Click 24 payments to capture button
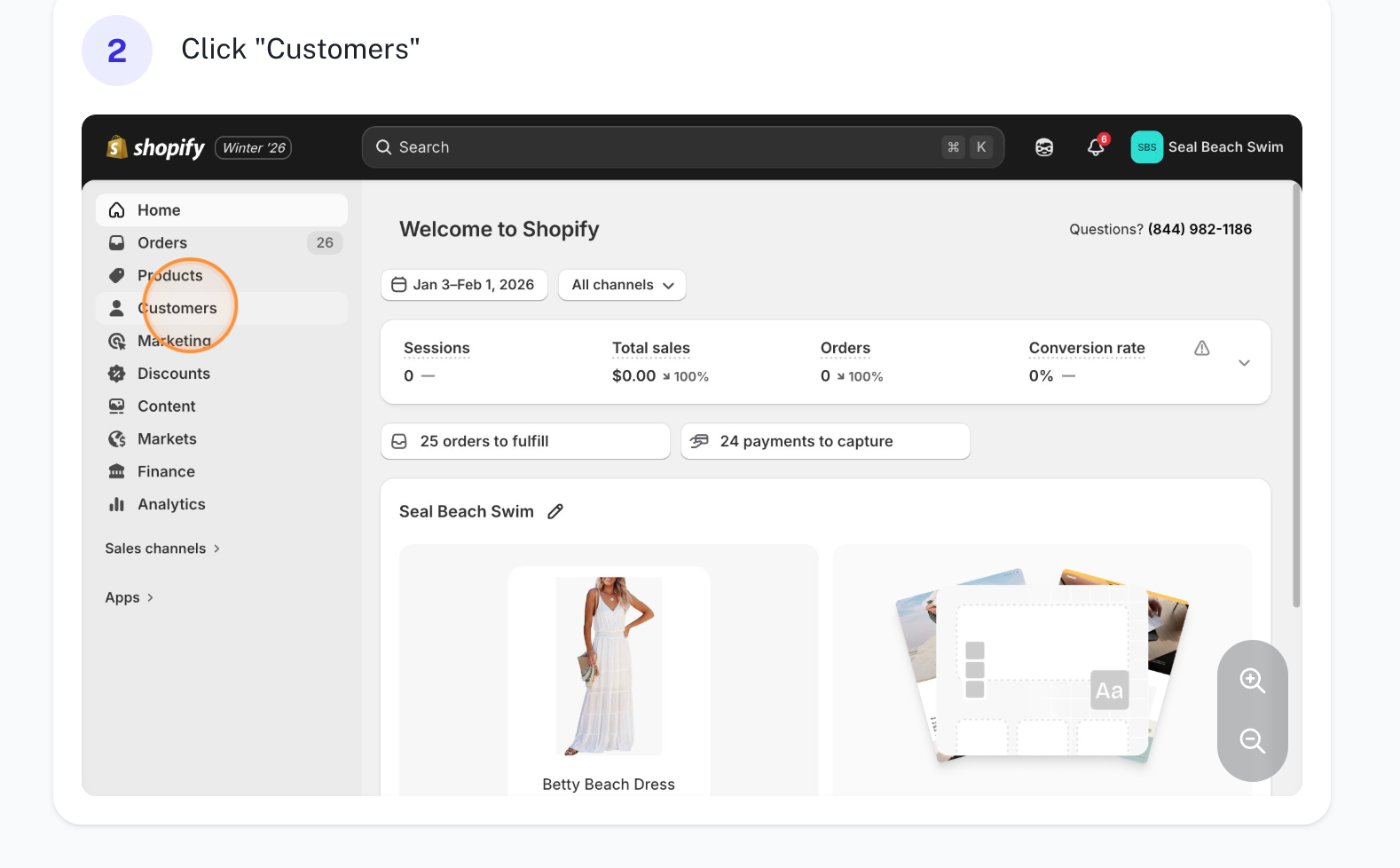The height and width of the screenshot is (868, 1400). 824,441
